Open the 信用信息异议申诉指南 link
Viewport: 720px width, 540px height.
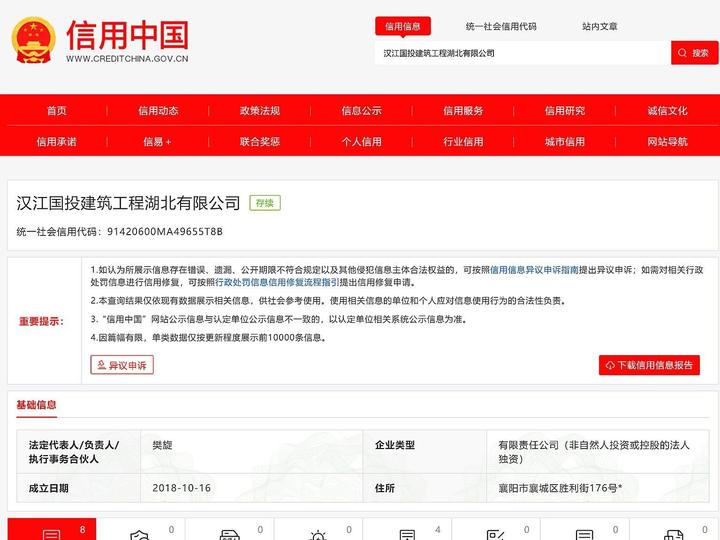(534, 270)
